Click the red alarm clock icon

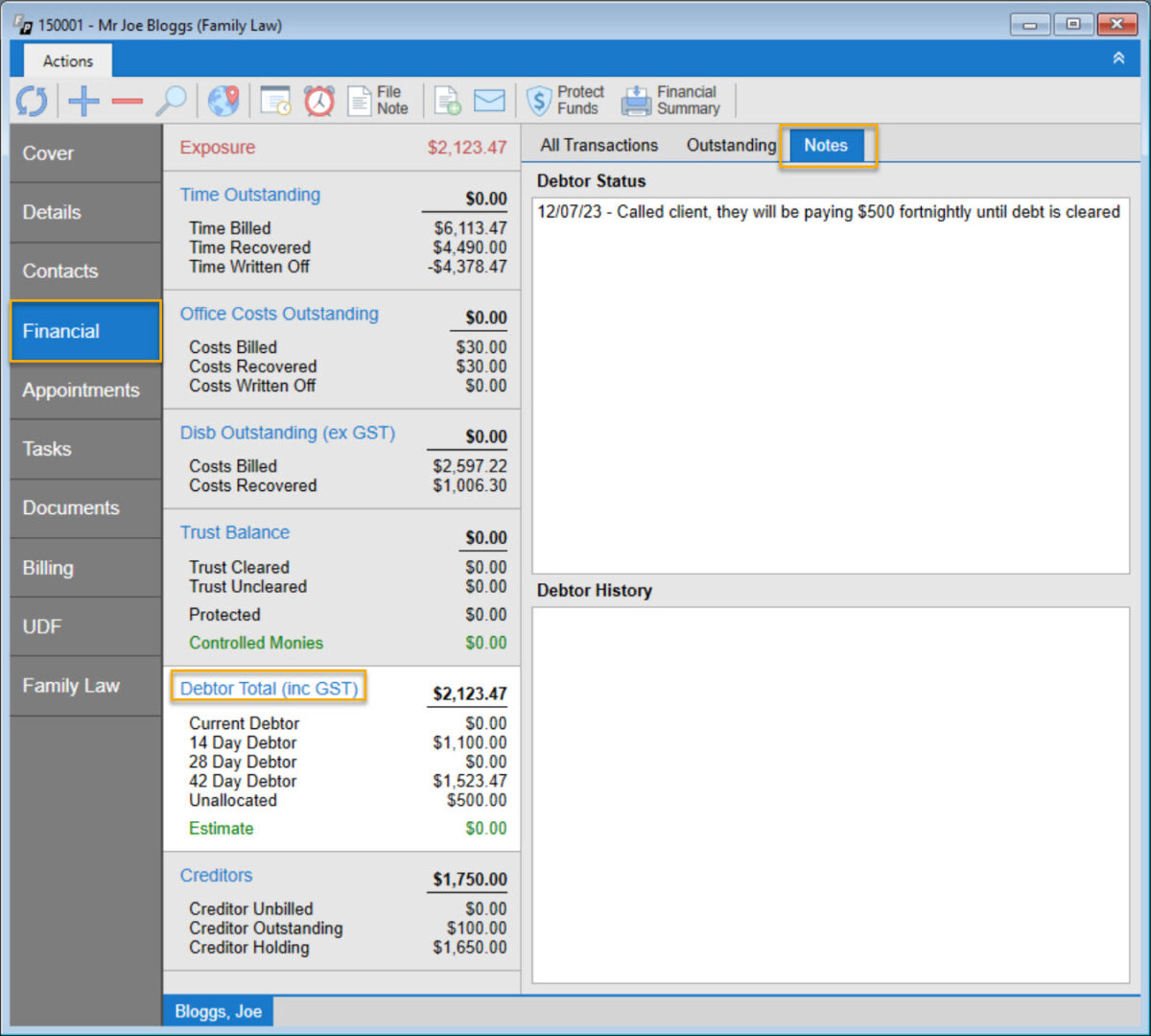click(x=319, y=100)
